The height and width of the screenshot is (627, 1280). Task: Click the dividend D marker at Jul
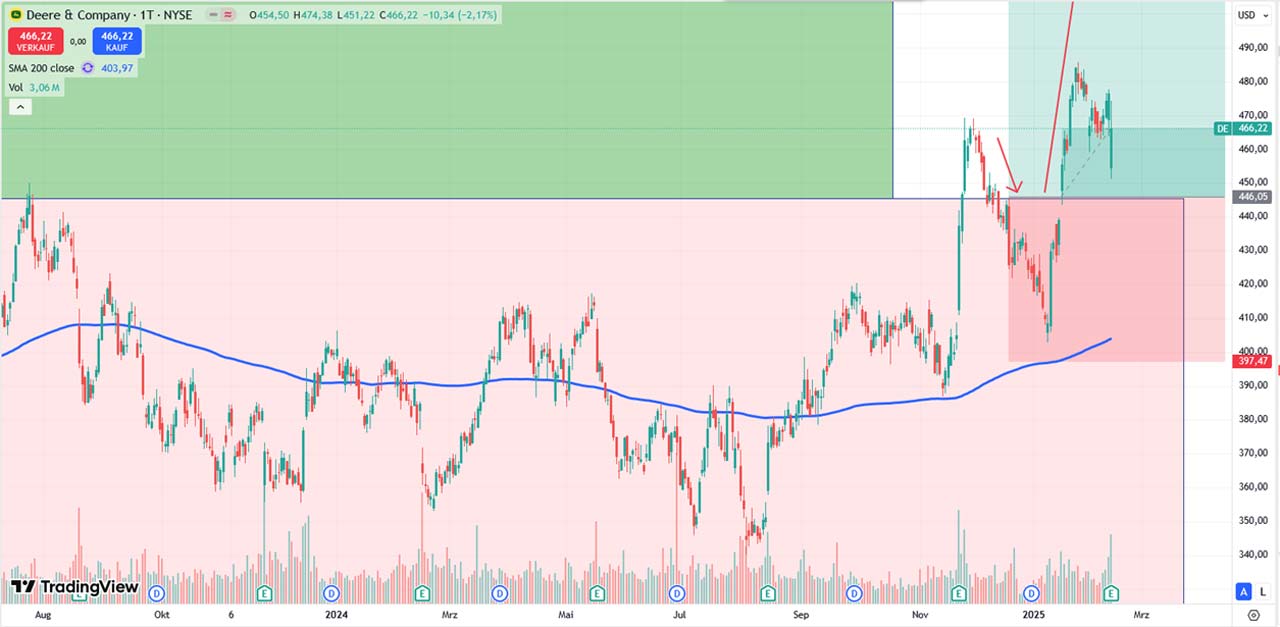(x=677, y=592)
